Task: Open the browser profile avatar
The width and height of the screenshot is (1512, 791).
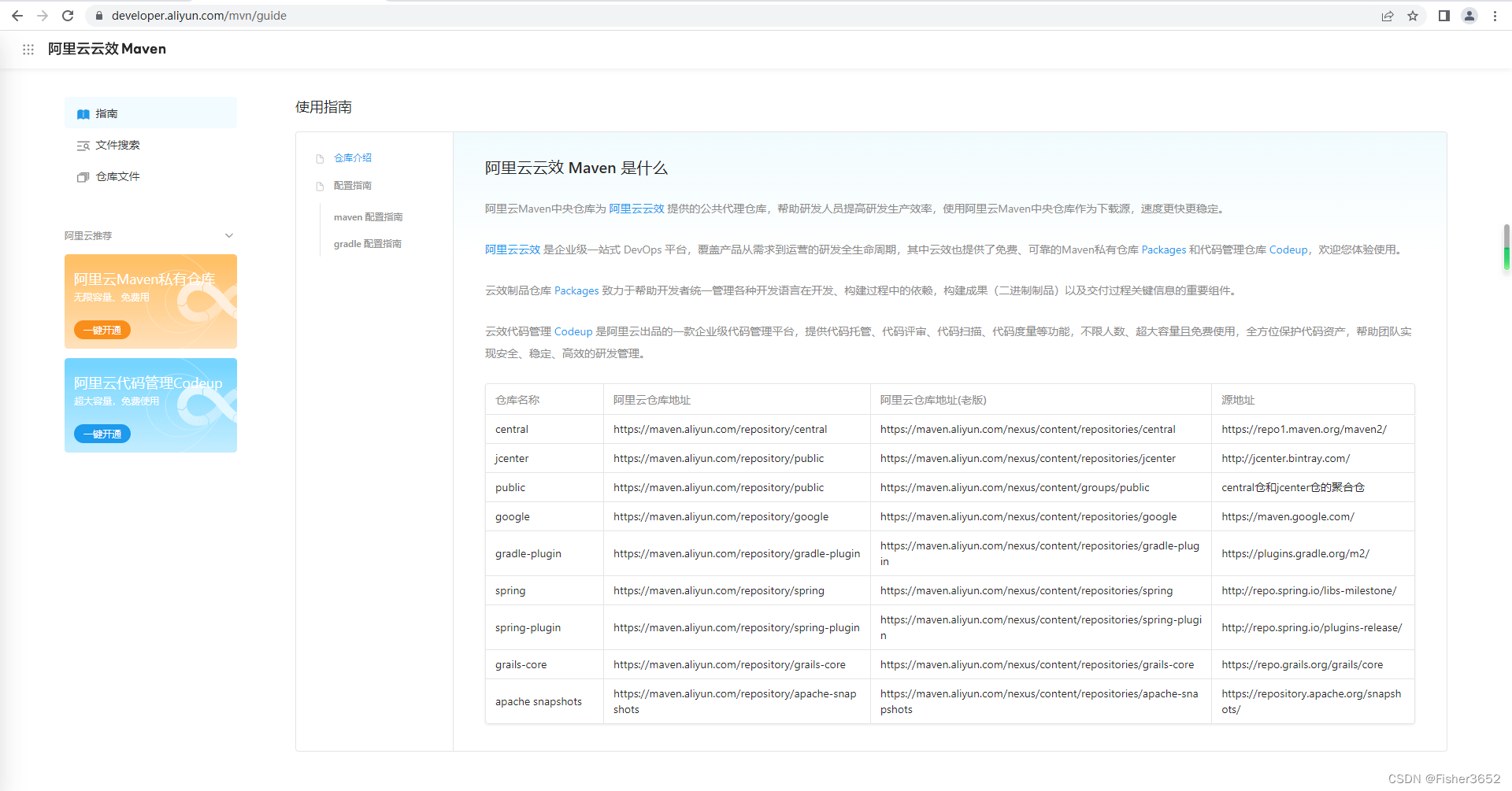Action: (1469, 16)
